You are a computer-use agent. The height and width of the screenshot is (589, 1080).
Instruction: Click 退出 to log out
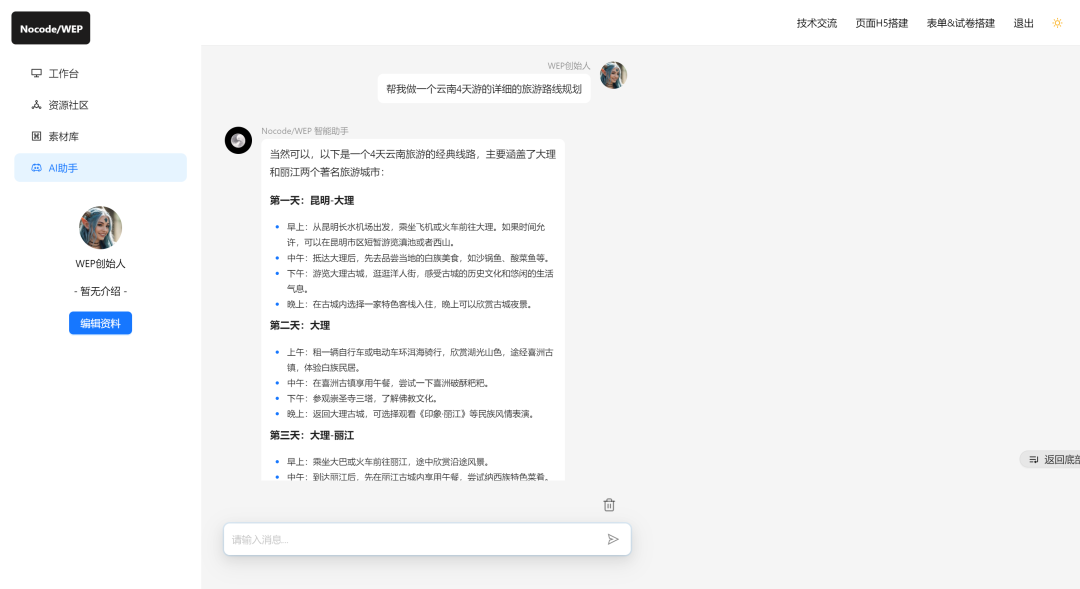tap(1023, 23)
